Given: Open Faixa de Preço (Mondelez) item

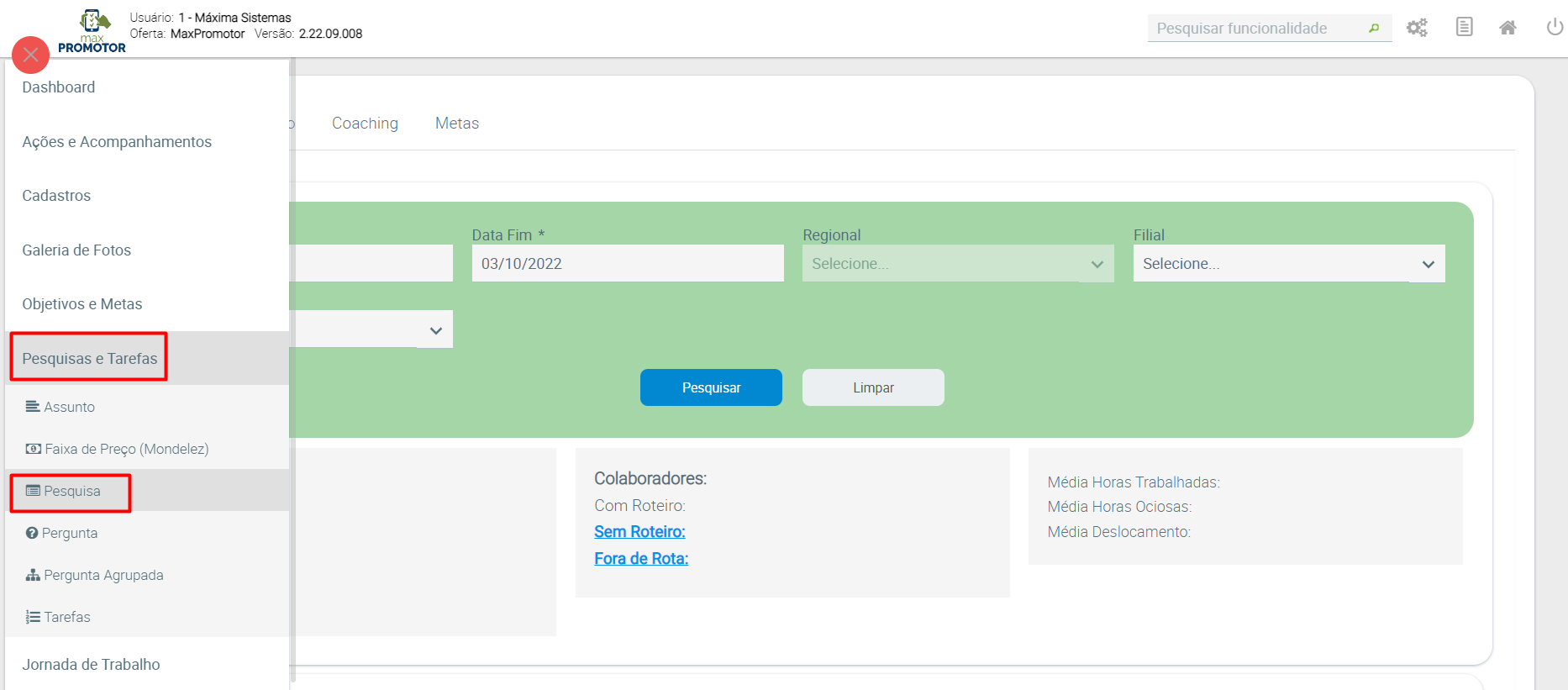Looking at the screenshot, I should click(126, 449).
